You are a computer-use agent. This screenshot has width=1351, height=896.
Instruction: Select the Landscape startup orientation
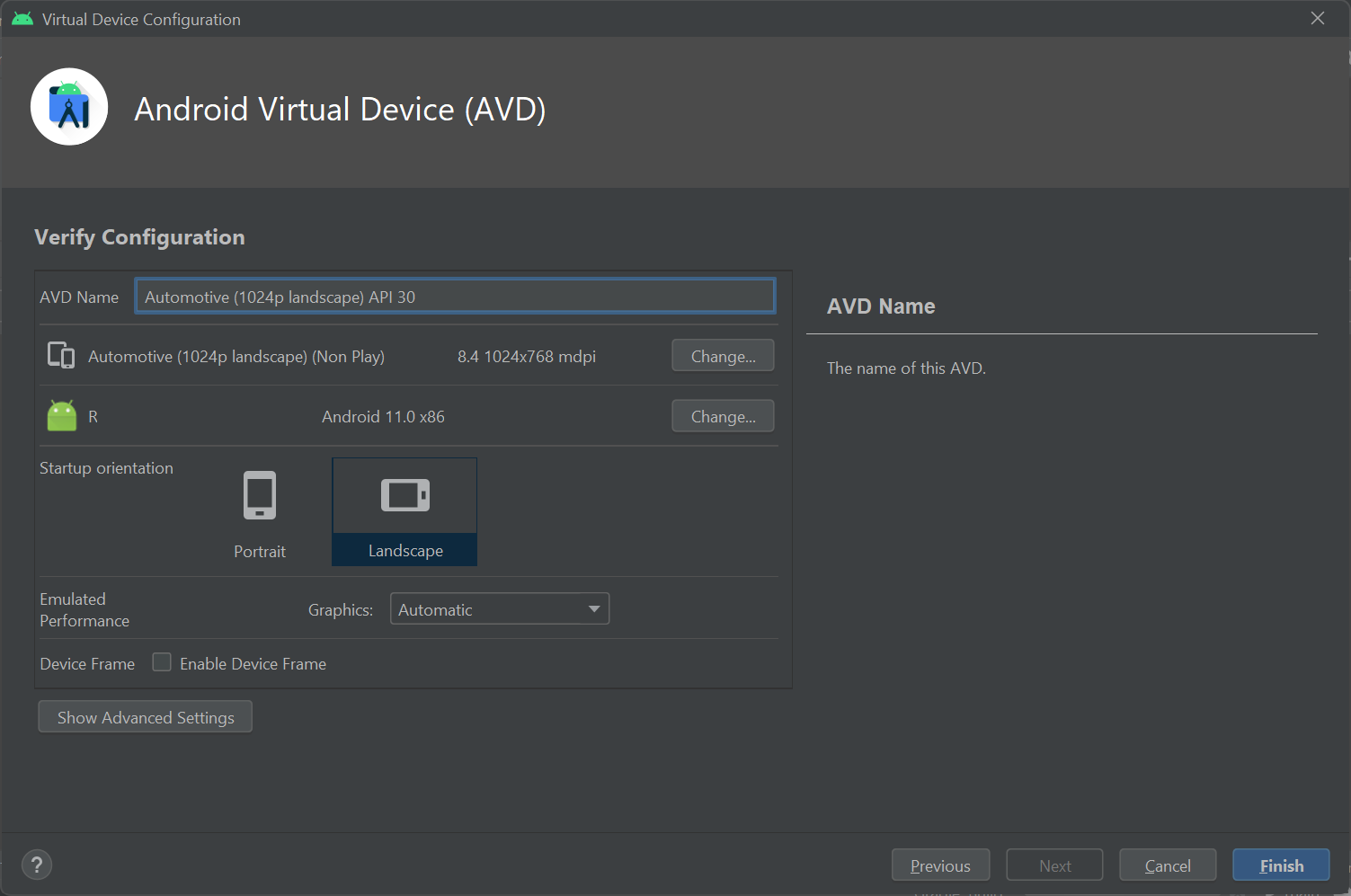pyautogui.click(x=404, y=511)
